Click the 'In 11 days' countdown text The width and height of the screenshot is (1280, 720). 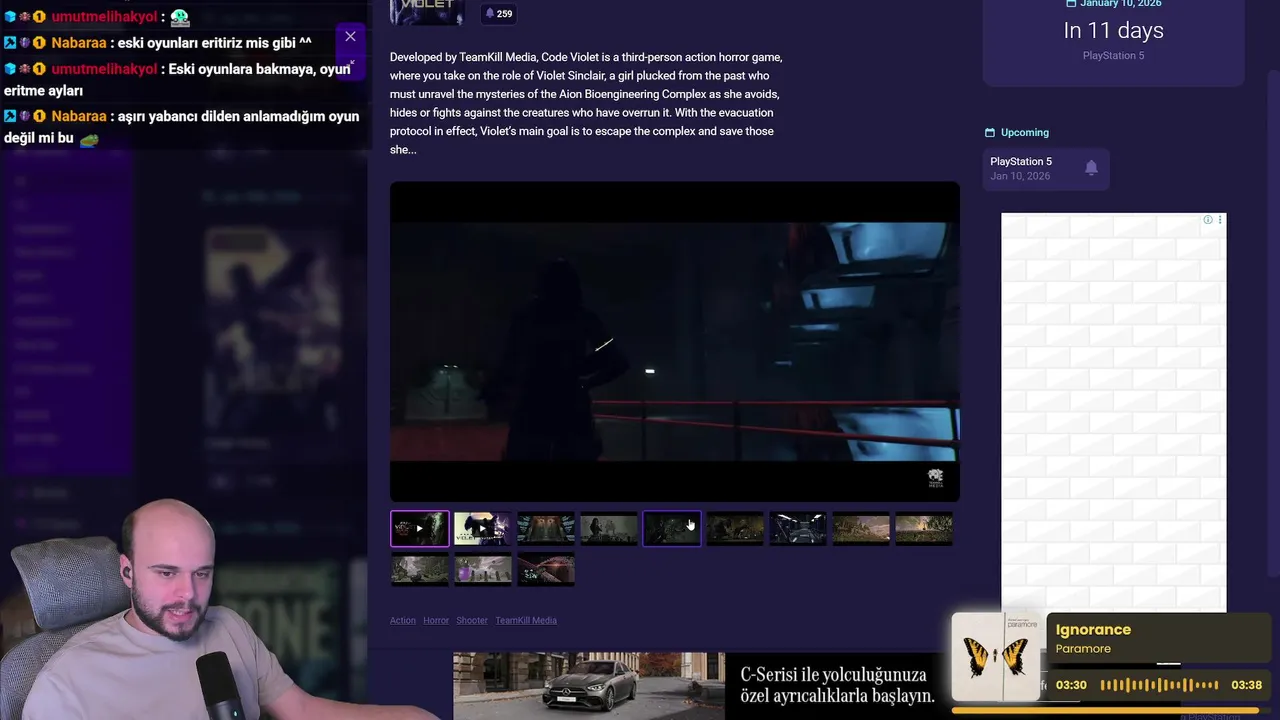(x=1113, y=30)
